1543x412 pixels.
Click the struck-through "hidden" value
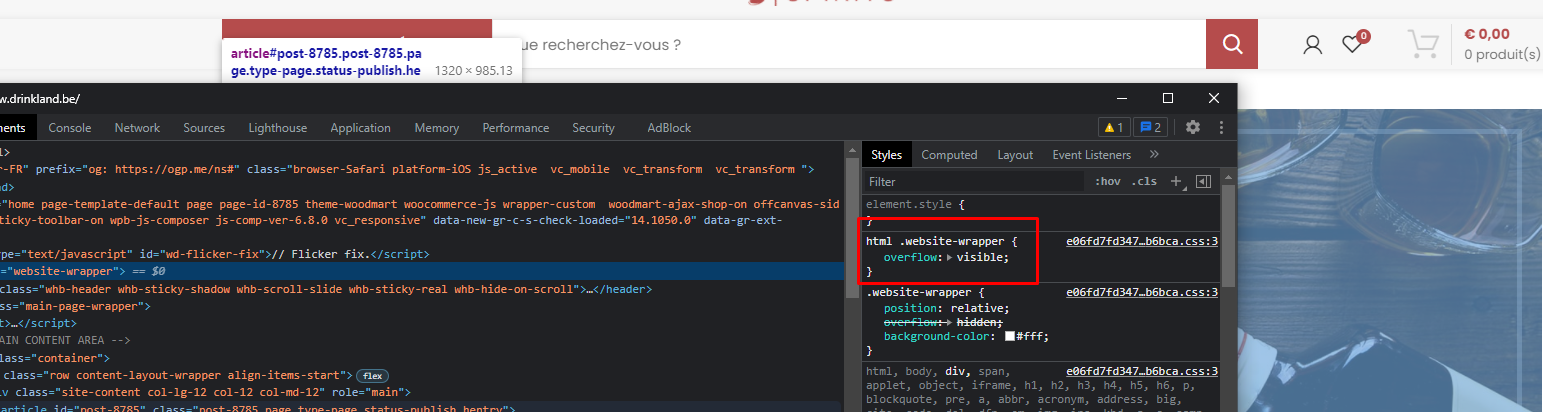(978, 323)
